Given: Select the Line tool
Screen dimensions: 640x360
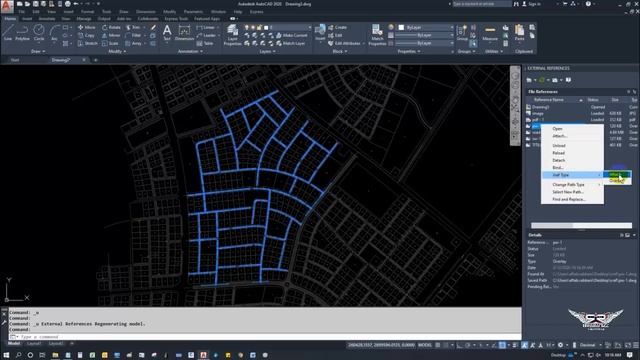Looking at the screenshot, I should tap(8, 33).
